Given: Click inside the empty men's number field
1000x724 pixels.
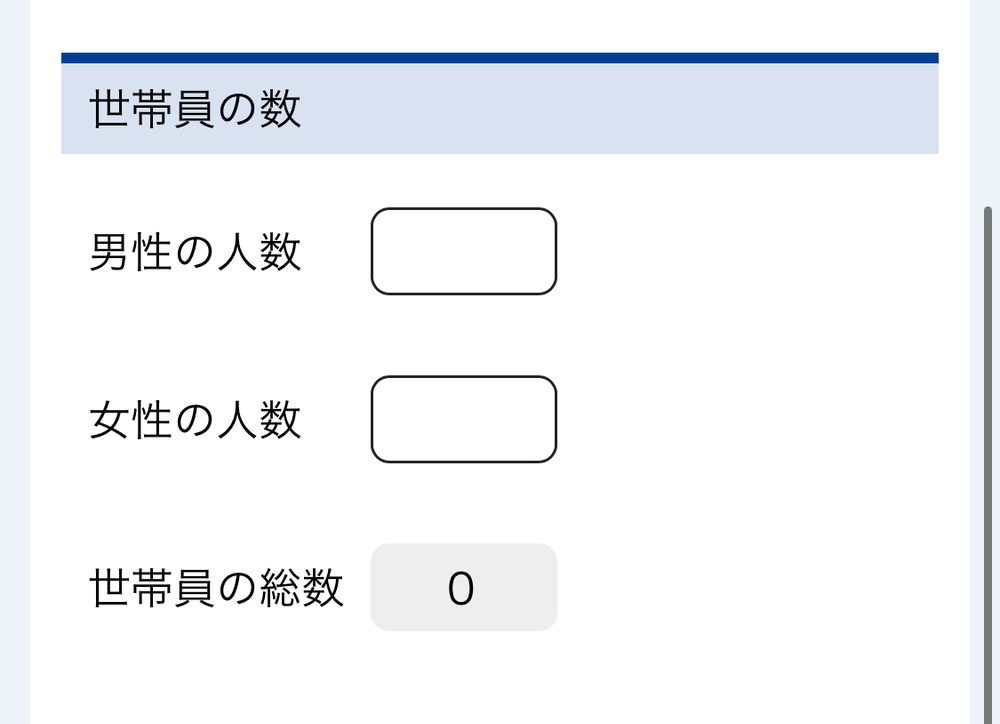Looking at the screenshot, I should [x=463, y=251].
